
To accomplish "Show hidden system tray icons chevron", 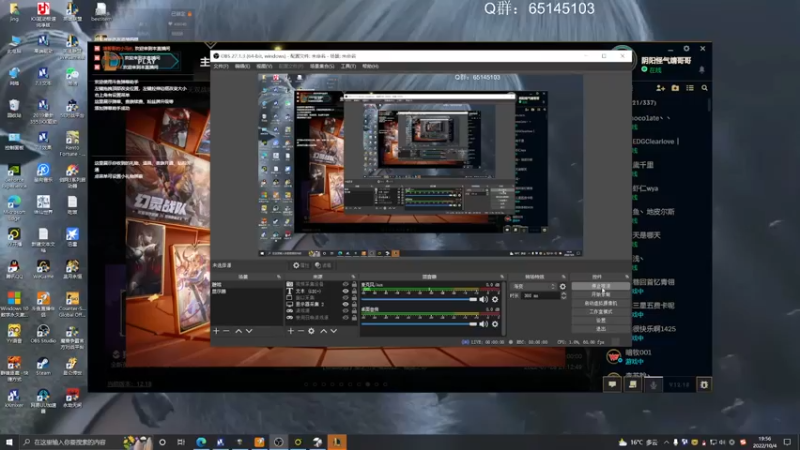I will pos(666,442).
